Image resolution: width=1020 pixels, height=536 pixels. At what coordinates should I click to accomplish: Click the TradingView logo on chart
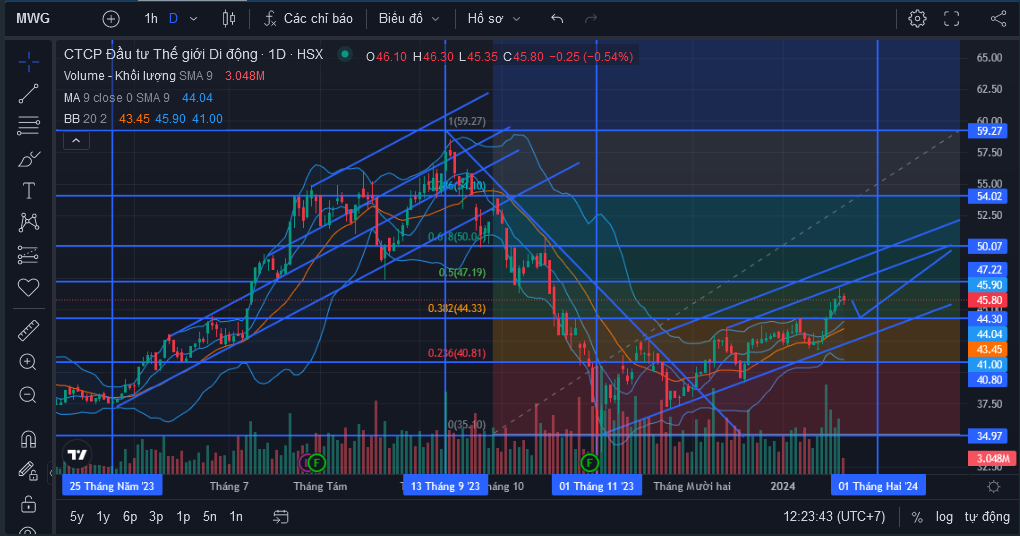click(x=77, y=455)
